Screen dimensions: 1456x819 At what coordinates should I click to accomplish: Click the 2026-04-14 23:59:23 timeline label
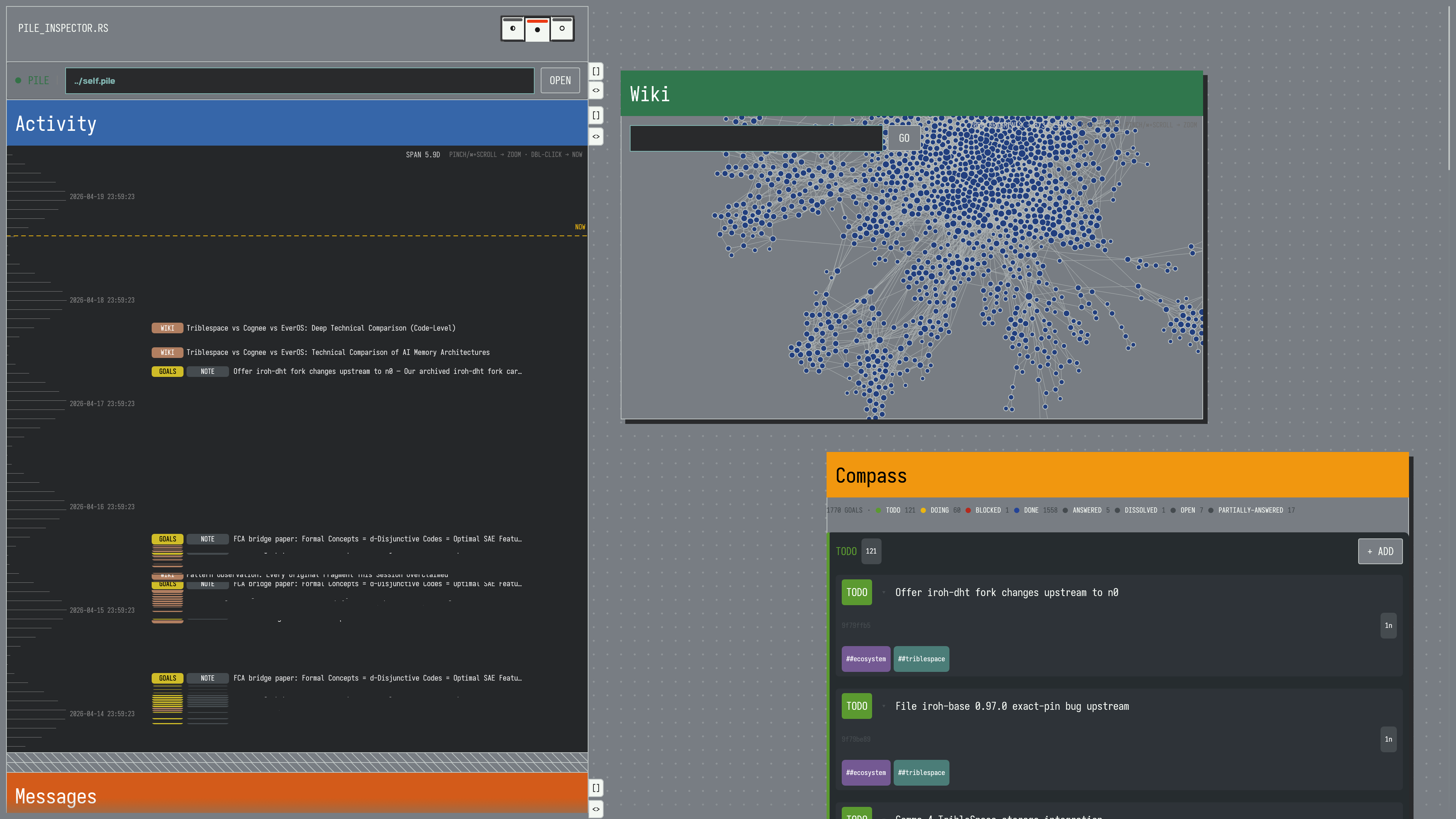(x=102, y=714)
